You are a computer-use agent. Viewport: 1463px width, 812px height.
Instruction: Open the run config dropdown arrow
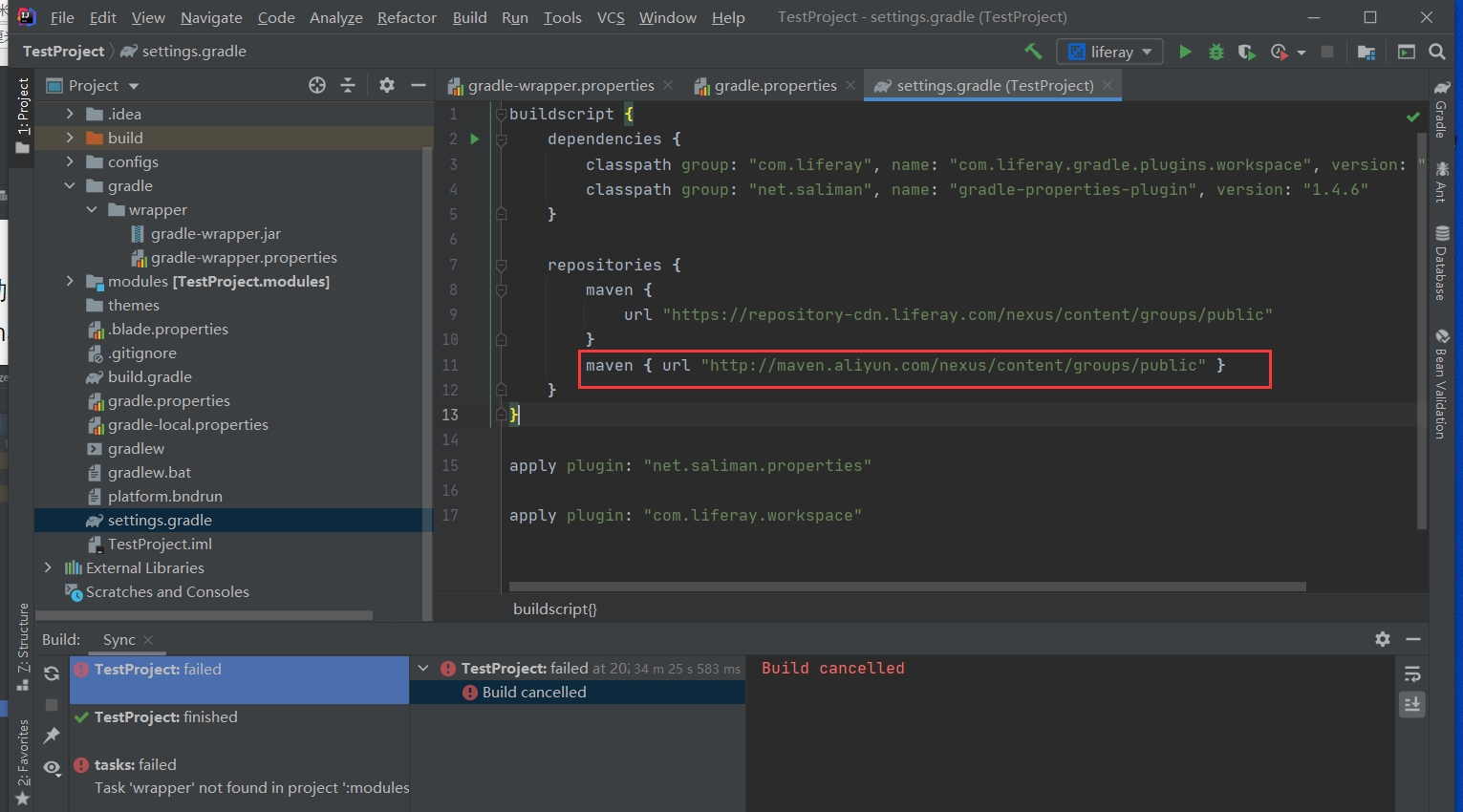click(x=1302, y=53)
